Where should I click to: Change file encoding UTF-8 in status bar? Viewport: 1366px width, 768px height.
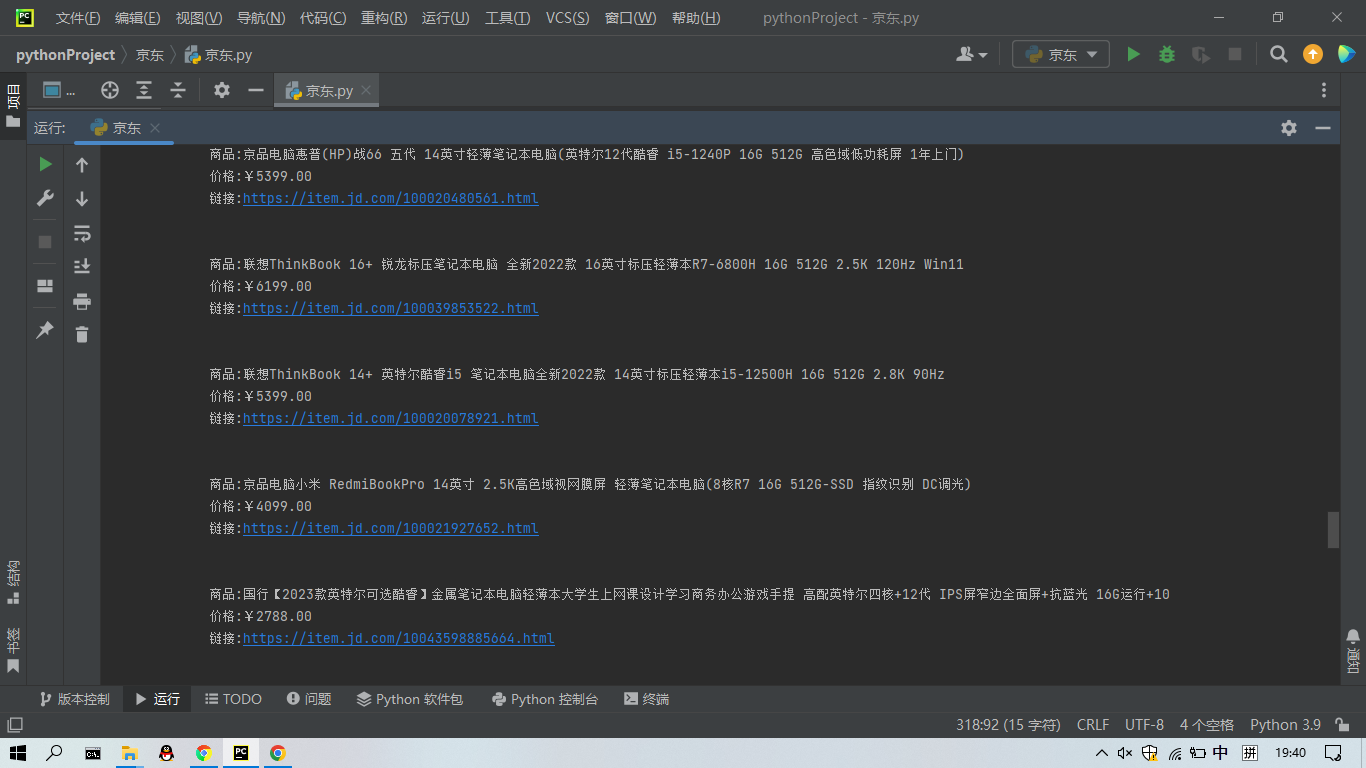pos(1144,725)
